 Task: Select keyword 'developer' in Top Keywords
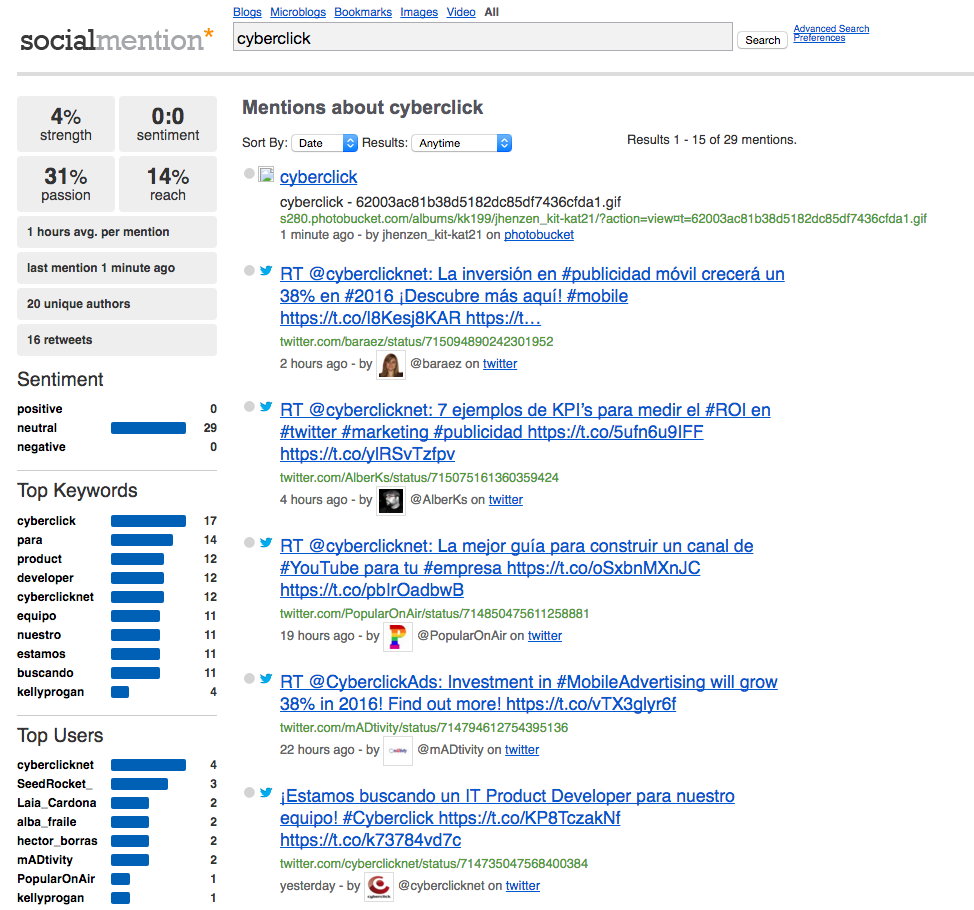click(x=45, y=578)
